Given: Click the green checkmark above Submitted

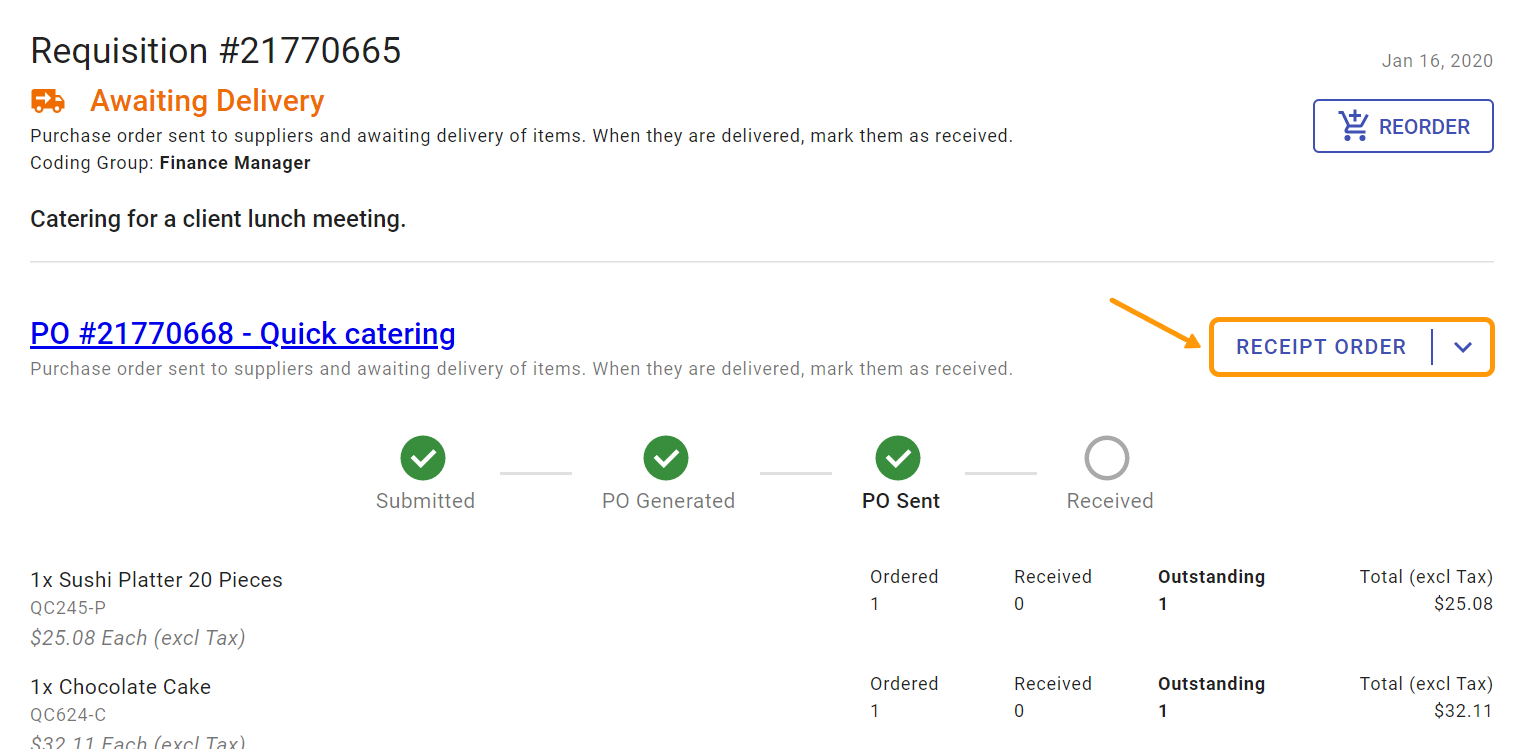Looking at the screenshot, I should 424,457.
